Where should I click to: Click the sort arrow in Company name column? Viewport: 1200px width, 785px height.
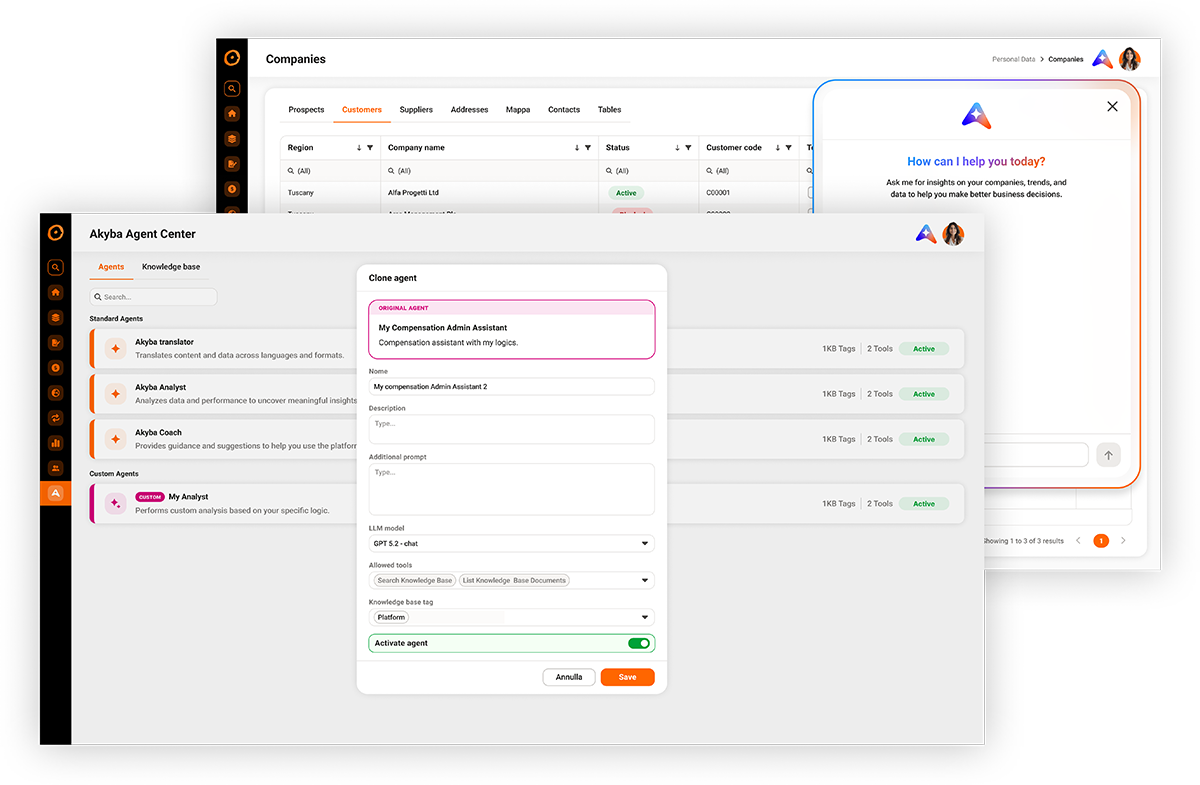pyautogui.click(x=577, y=148)
